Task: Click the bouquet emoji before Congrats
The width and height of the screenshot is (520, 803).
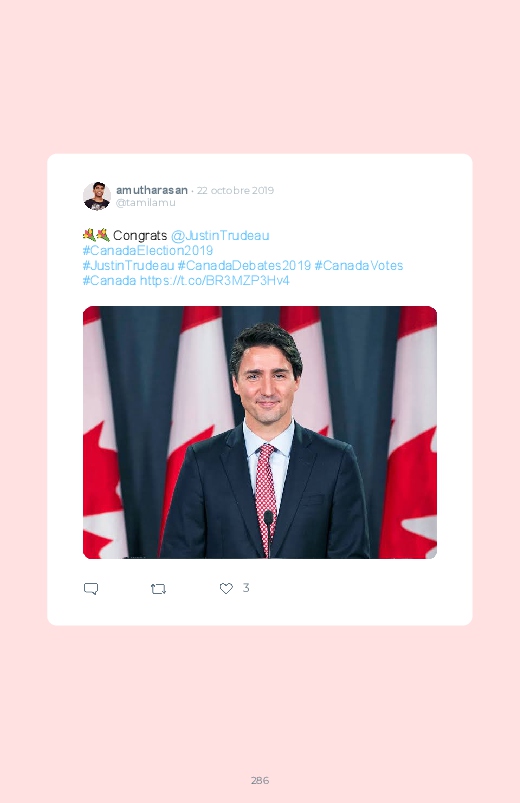Action: [x=96, y=235]
